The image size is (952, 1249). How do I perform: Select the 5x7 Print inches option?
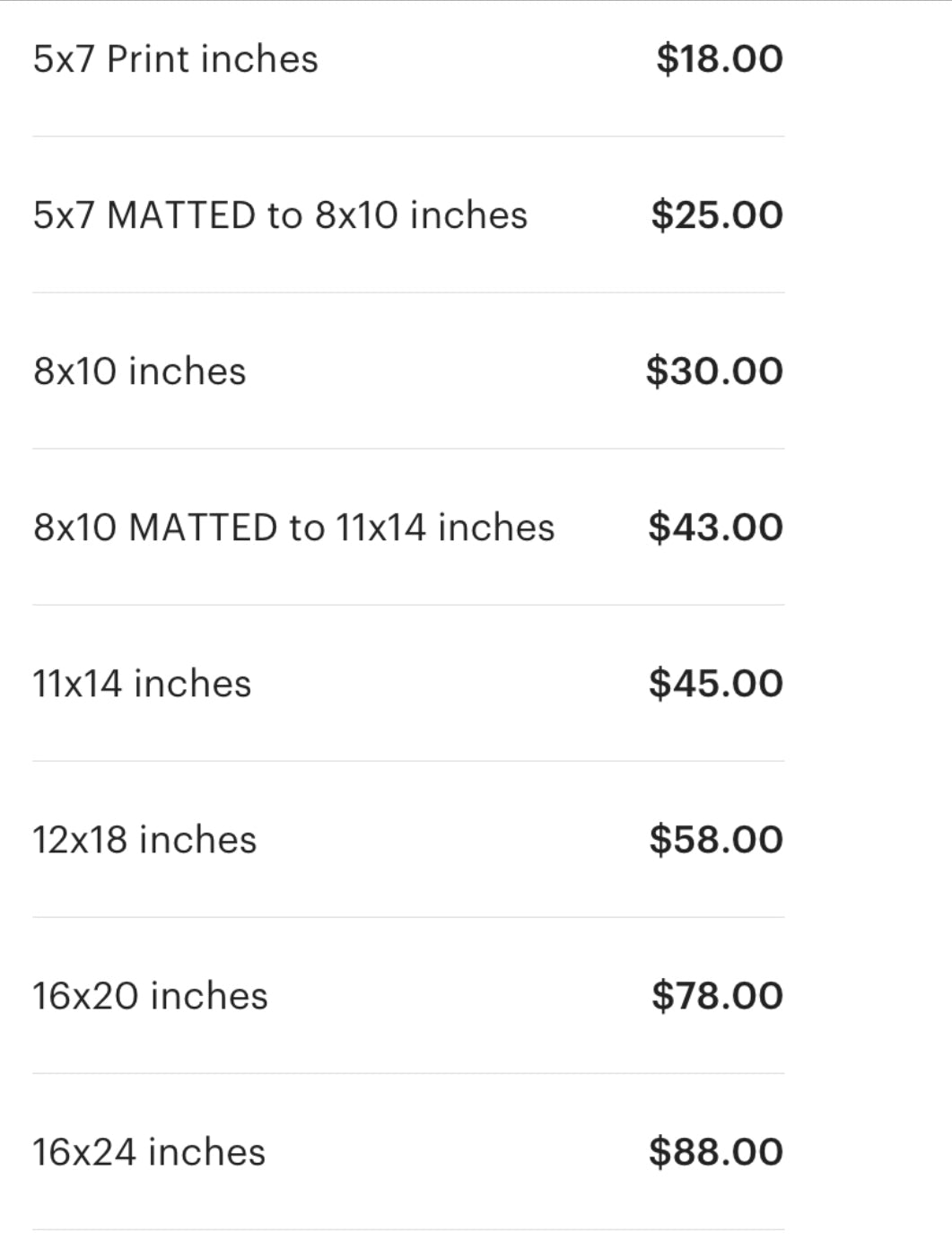click(176, 59)
